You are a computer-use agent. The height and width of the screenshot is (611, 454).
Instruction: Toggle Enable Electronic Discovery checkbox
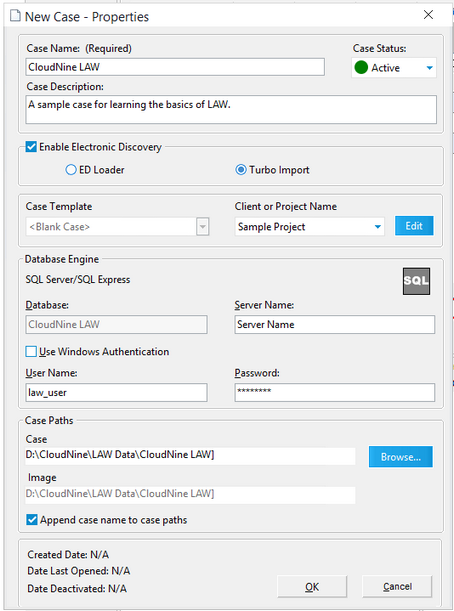pos(31,147)
